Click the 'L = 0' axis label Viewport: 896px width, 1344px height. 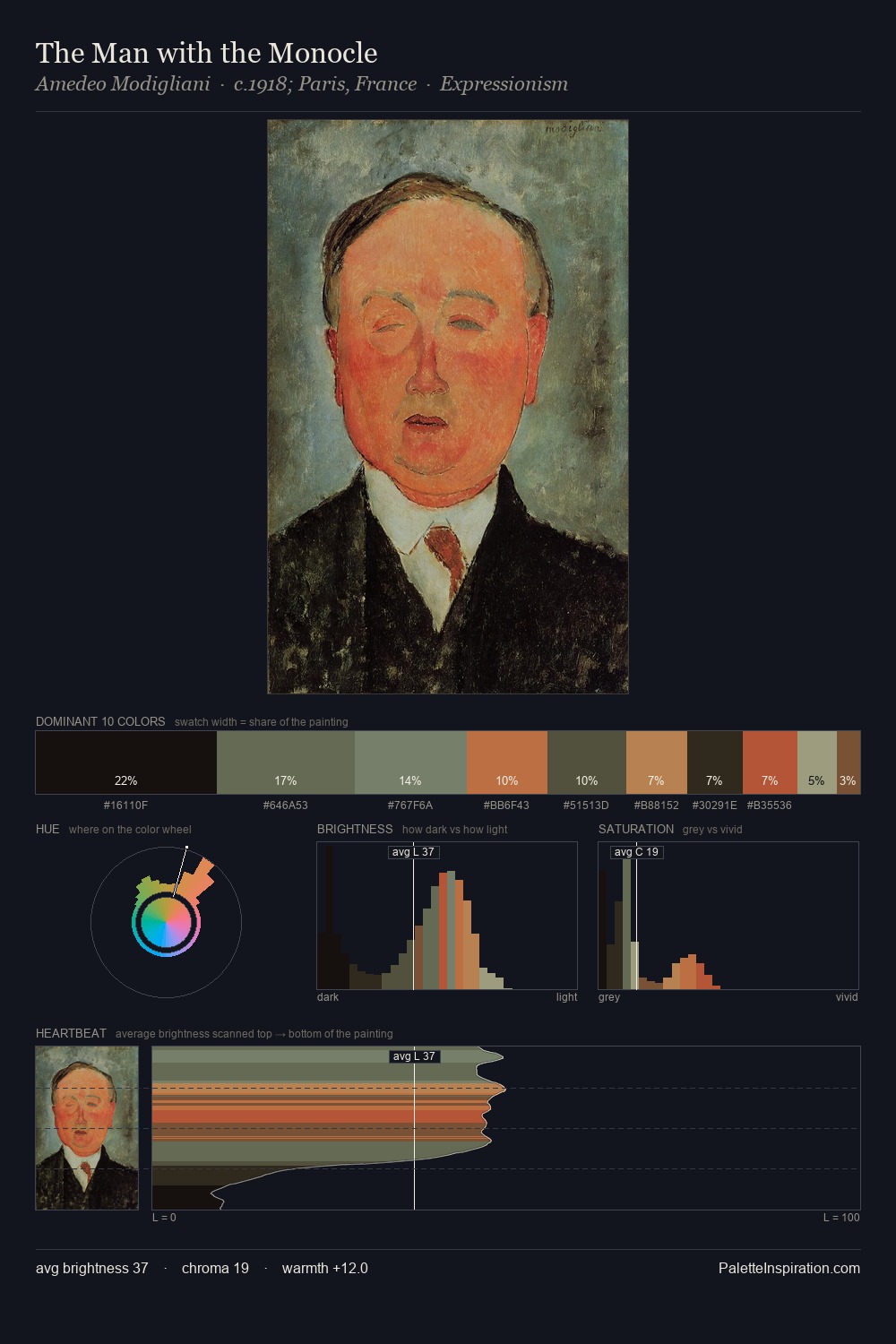[x=164, y=1218]
